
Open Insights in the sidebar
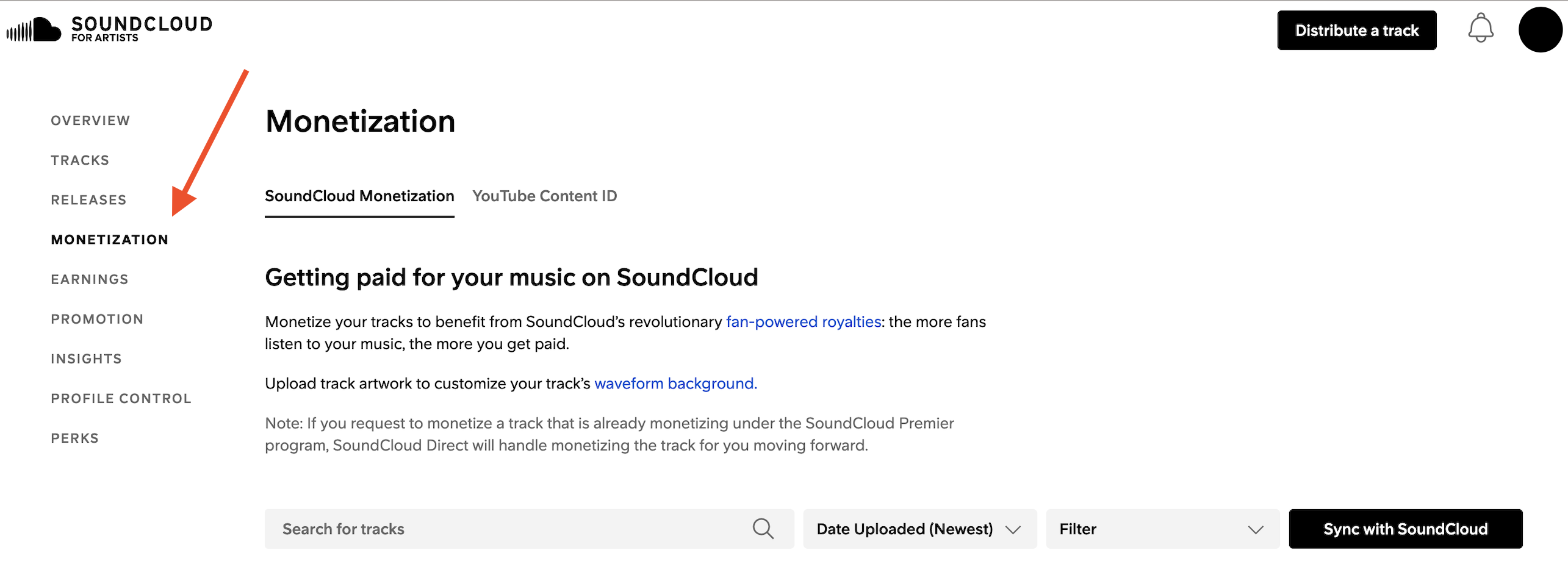tap(86, 359)
